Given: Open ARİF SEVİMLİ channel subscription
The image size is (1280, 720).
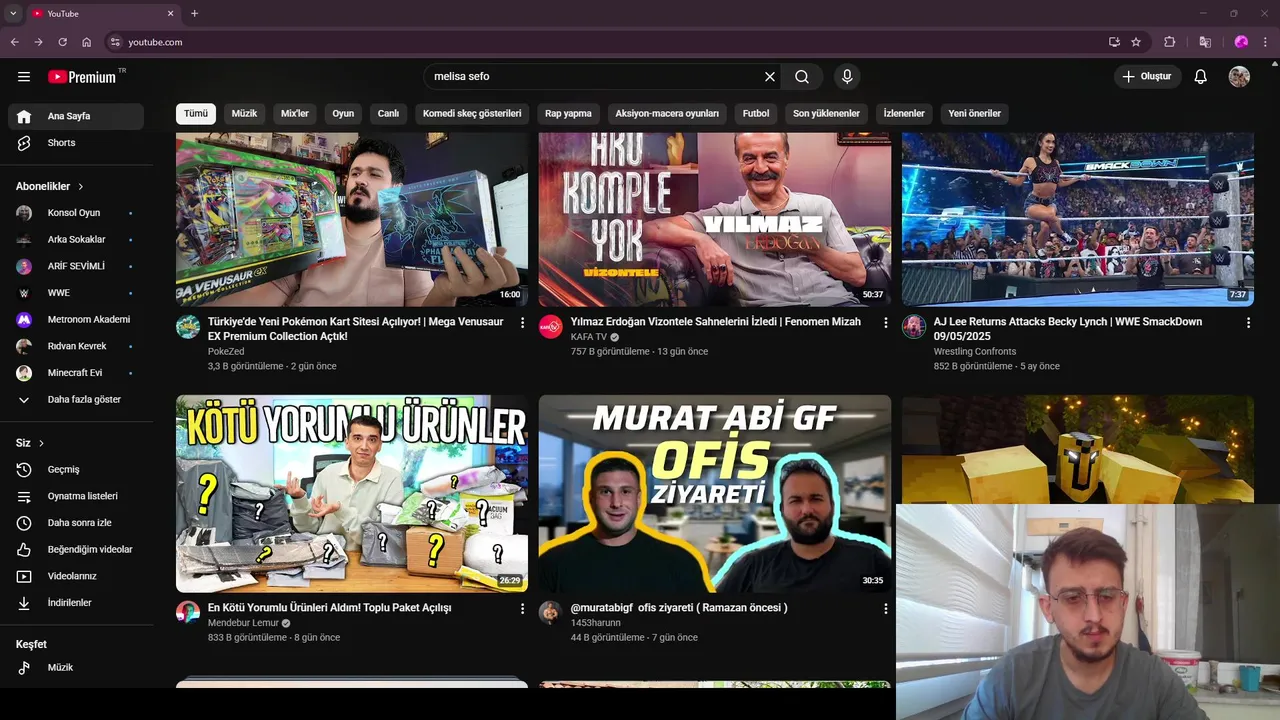Looking at the screenshot, I should click(76, 266).
